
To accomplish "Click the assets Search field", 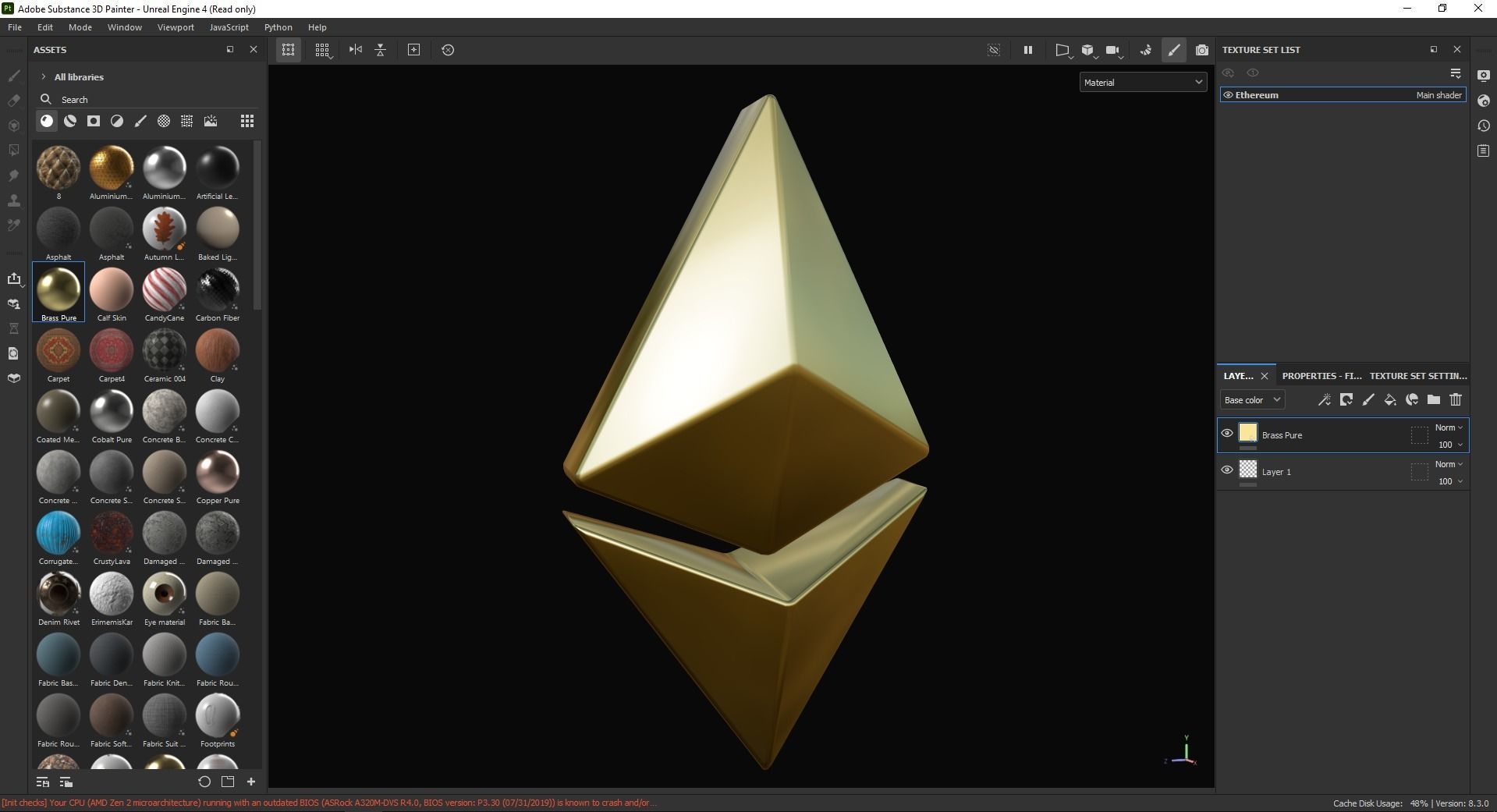I will click(x=148, y=100).
